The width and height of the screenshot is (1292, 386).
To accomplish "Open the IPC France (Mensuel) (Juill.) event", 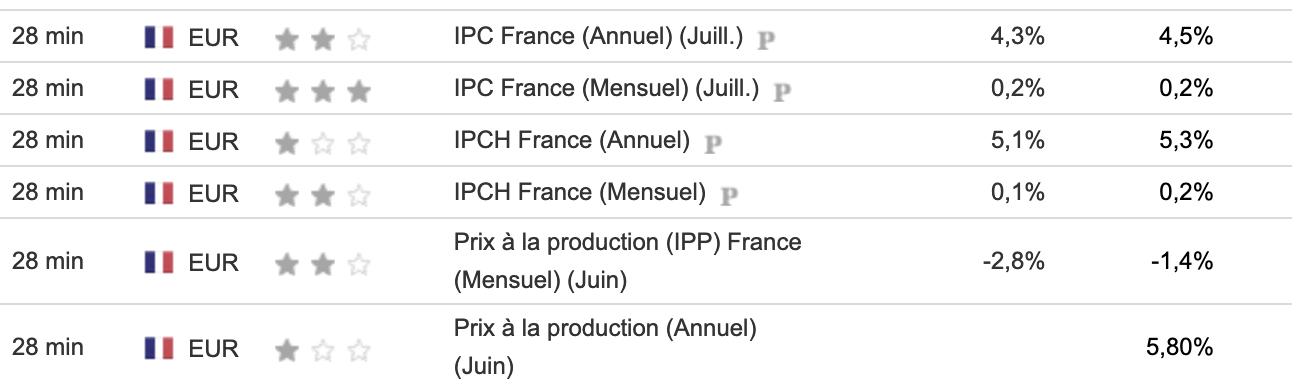I will [606, 90].
